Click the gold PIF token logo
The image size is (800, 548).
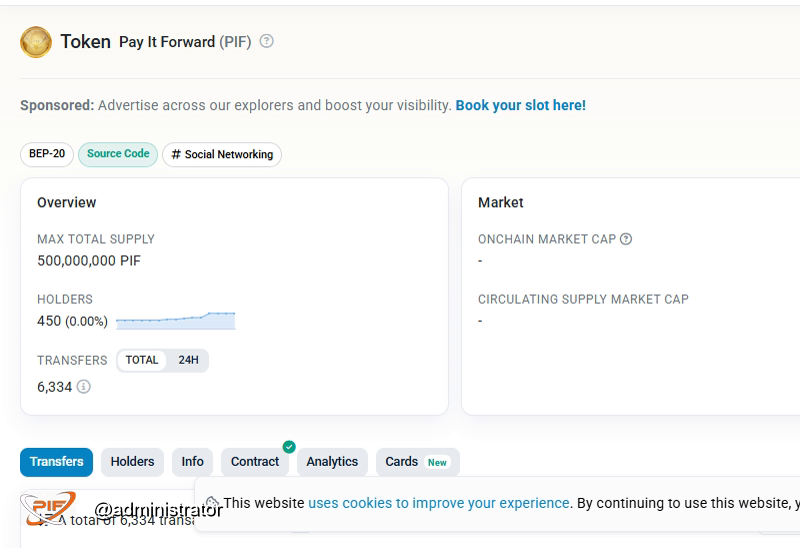point(36,42)
